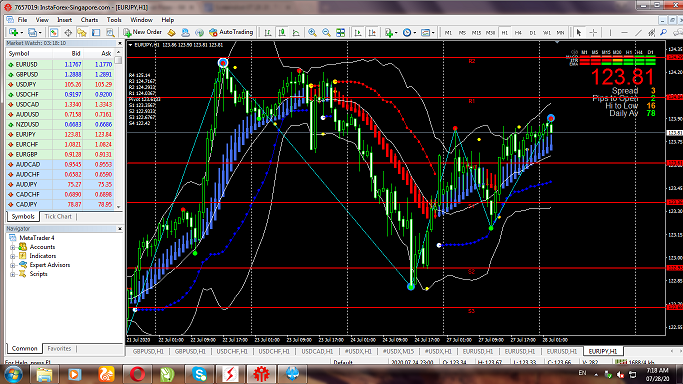Open the Templates icon

coord(426,33)
